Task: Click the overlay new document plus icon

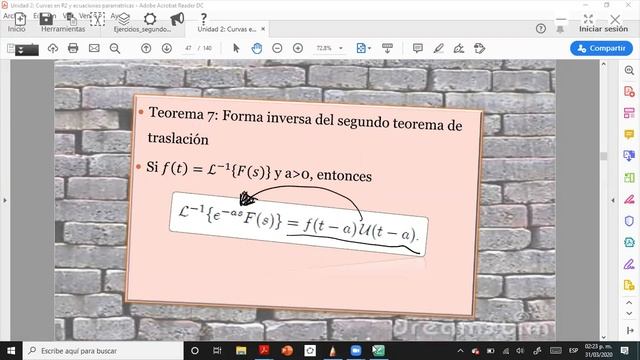Action: pos(20,19)
